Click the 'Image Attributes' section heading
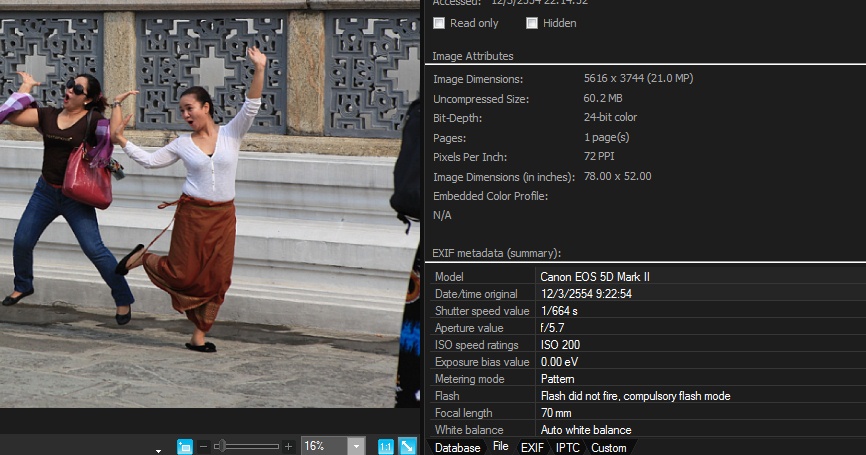This screenshot has width=866, height=455. pyautogui.click(x=473, y=56)
